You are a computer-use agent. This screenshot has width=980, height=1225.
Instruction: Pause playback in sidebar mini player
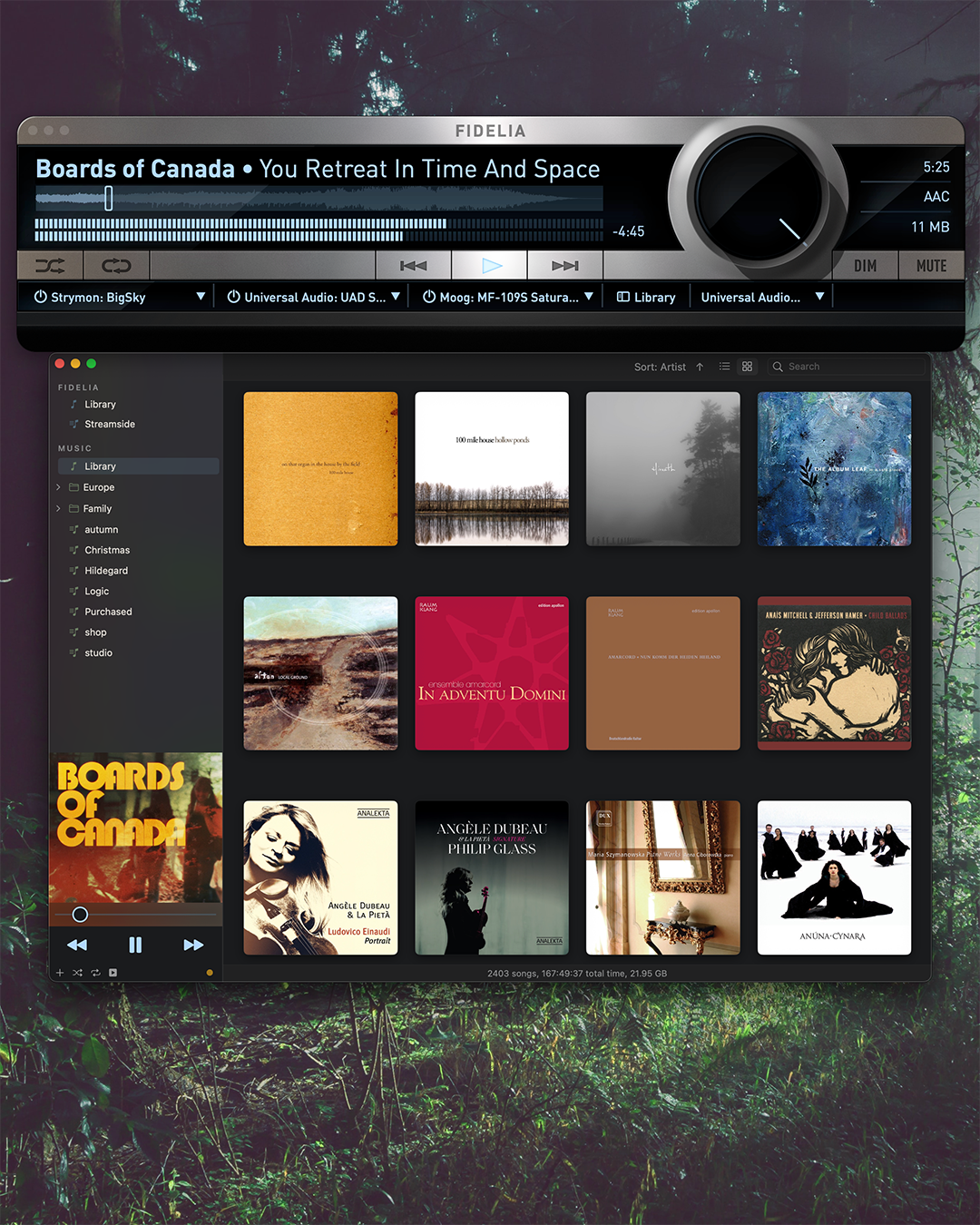pyautogui.click(x=135, y=945)
